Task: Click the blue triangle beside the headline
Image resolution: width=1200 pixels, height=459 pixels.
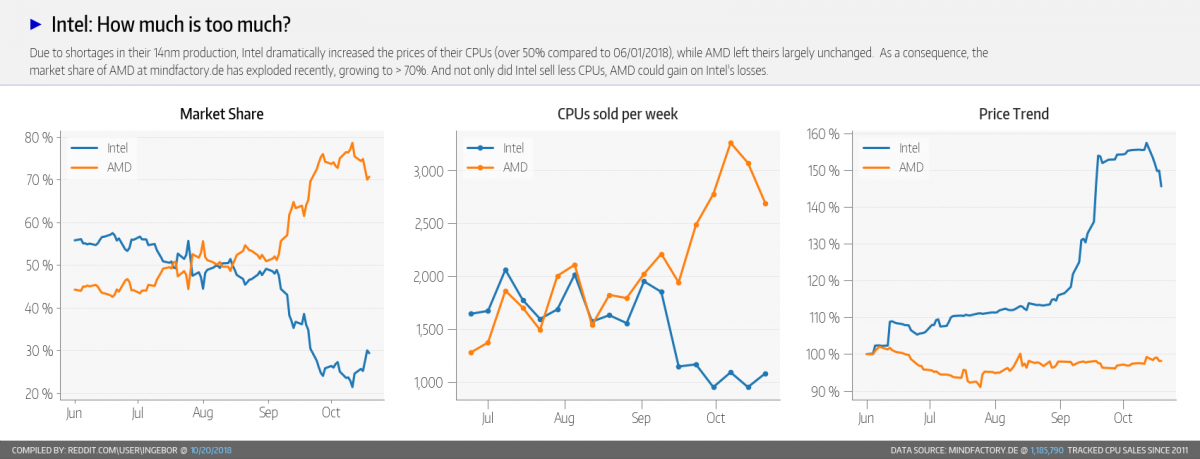Action: pyautogui.click(x=37, y=24)
